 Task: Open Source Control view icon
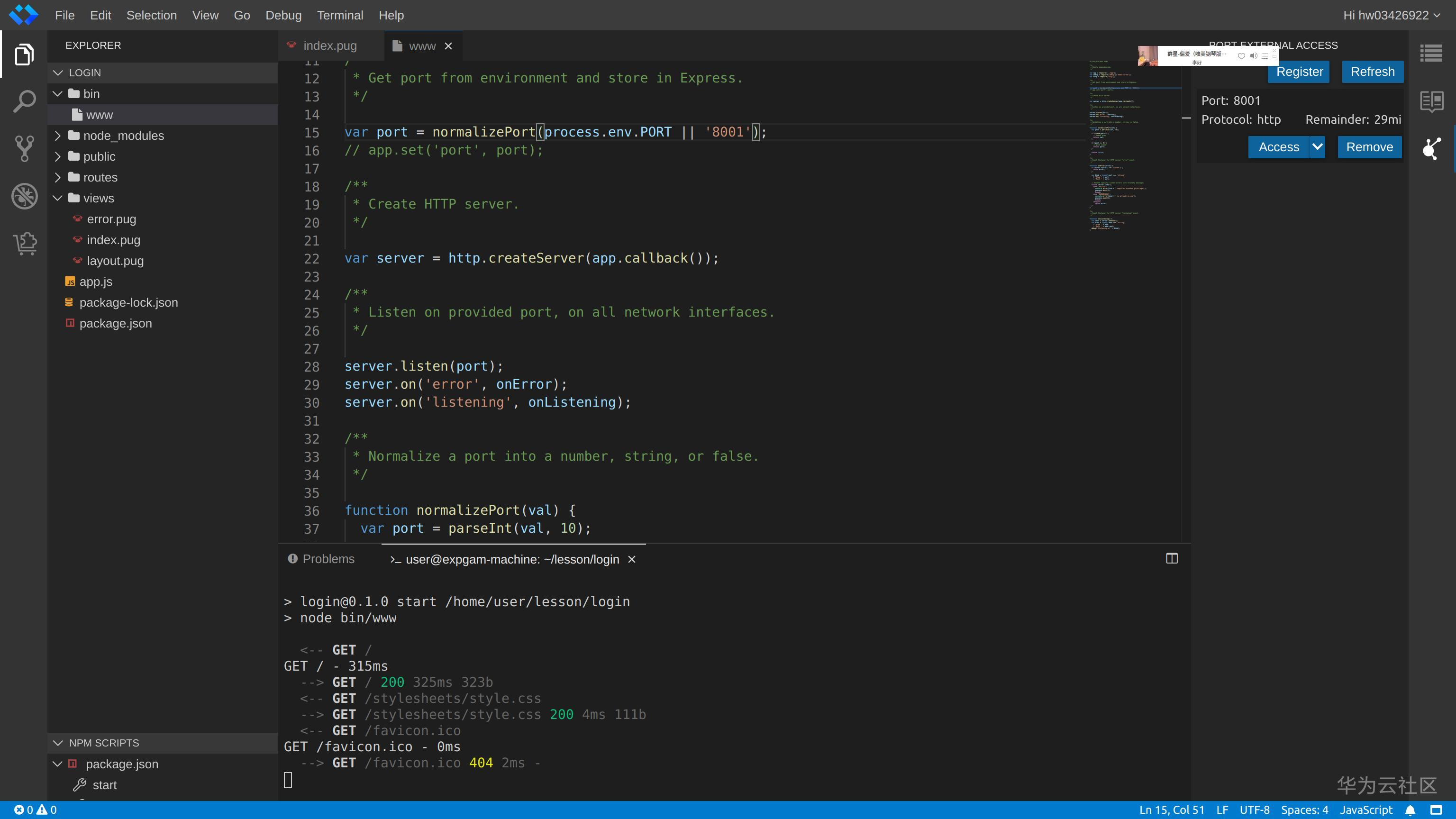point(24,149)
